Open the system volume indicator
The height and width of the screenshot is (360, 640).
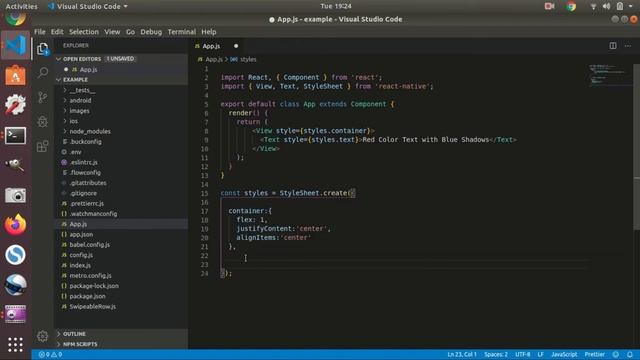coord(606,6)
